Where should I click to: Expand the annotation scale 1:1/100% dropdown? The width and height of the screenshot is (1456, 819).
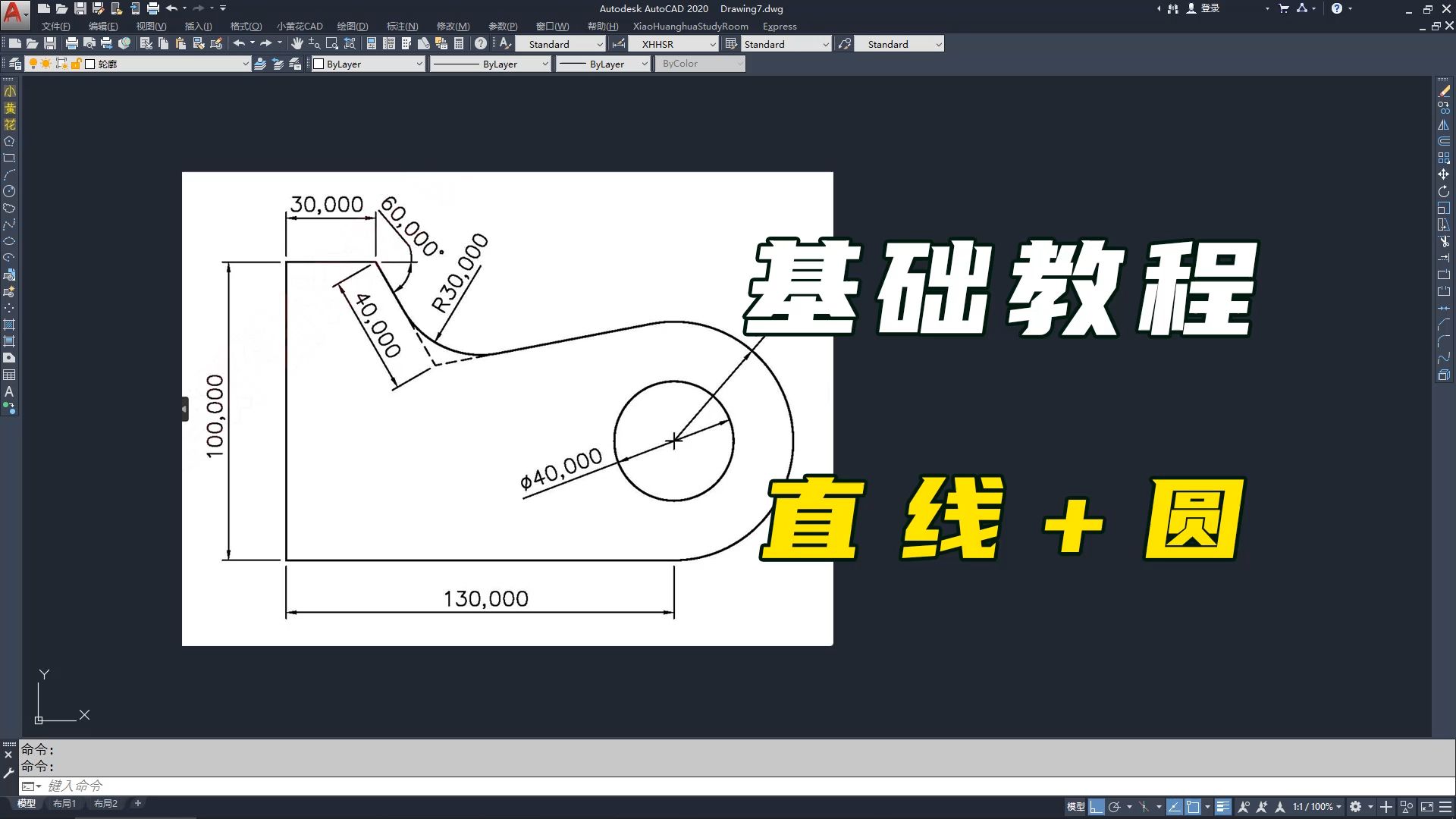pyautogui.click(x=1339, y=806)
